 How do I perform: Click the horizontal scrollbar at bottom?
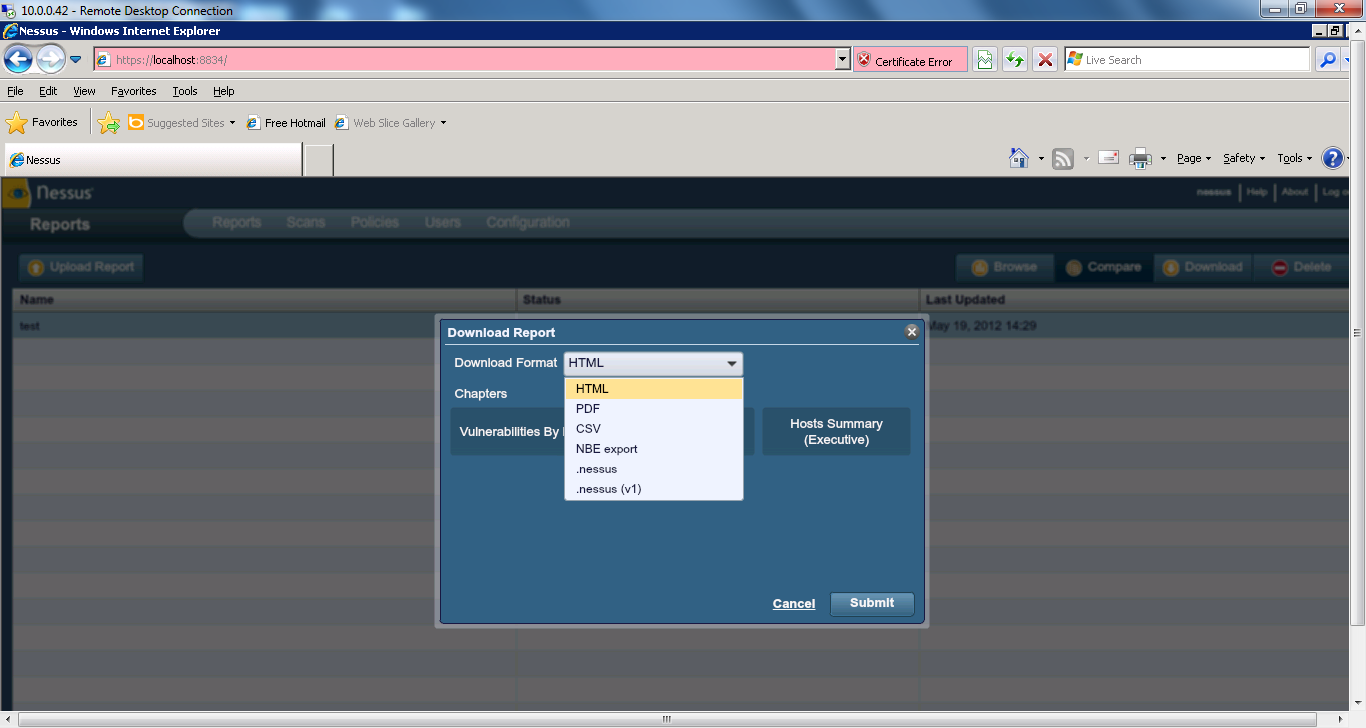(666, 718)
